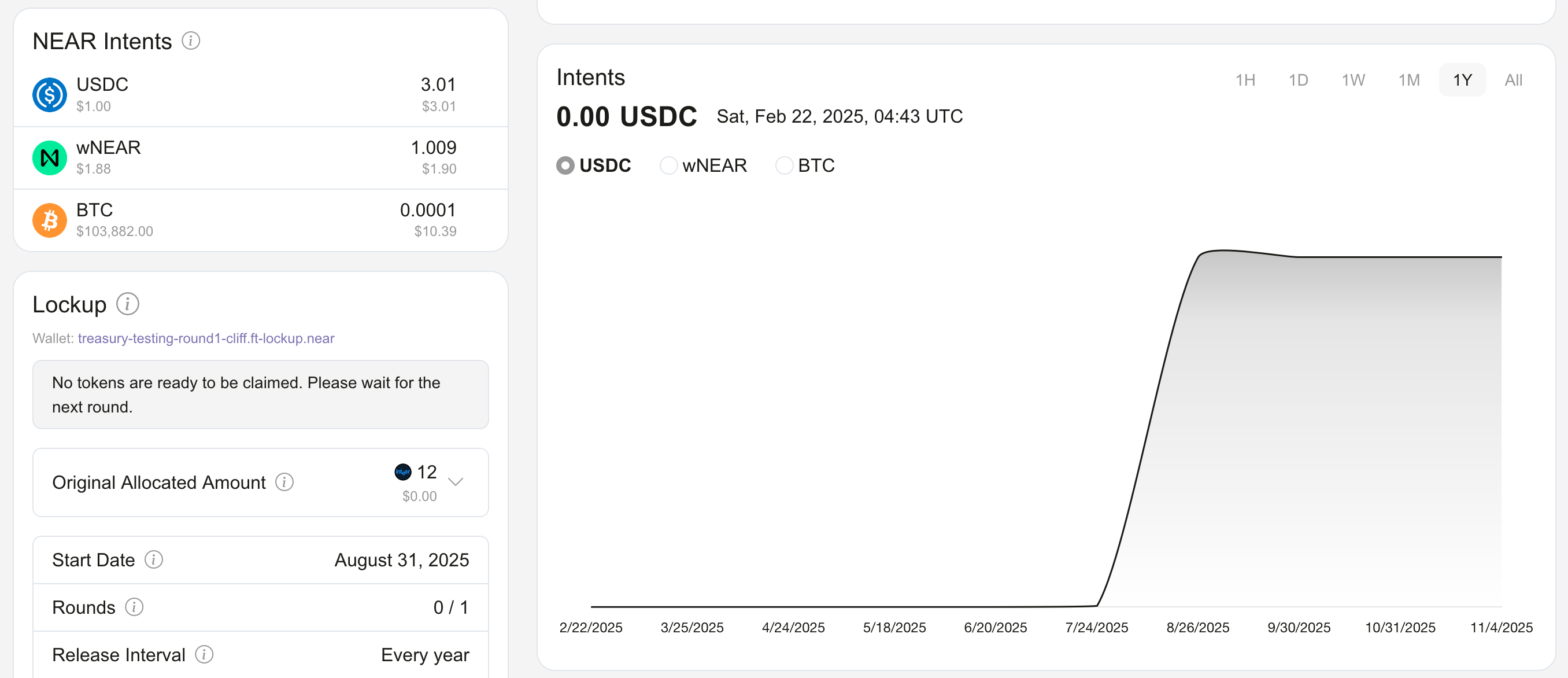Select the 1D chart timeframe
The image size is (1568, 678).
(x=1299, y=80)
